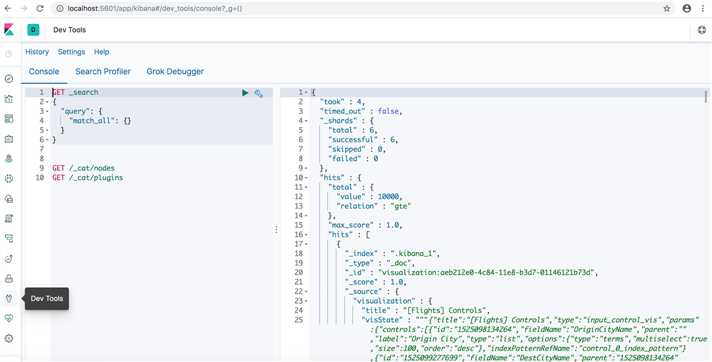712x362 pixels.
Task: Click the "took" : 4 response line
Action: pyautogui.click(x=342, y=102)
